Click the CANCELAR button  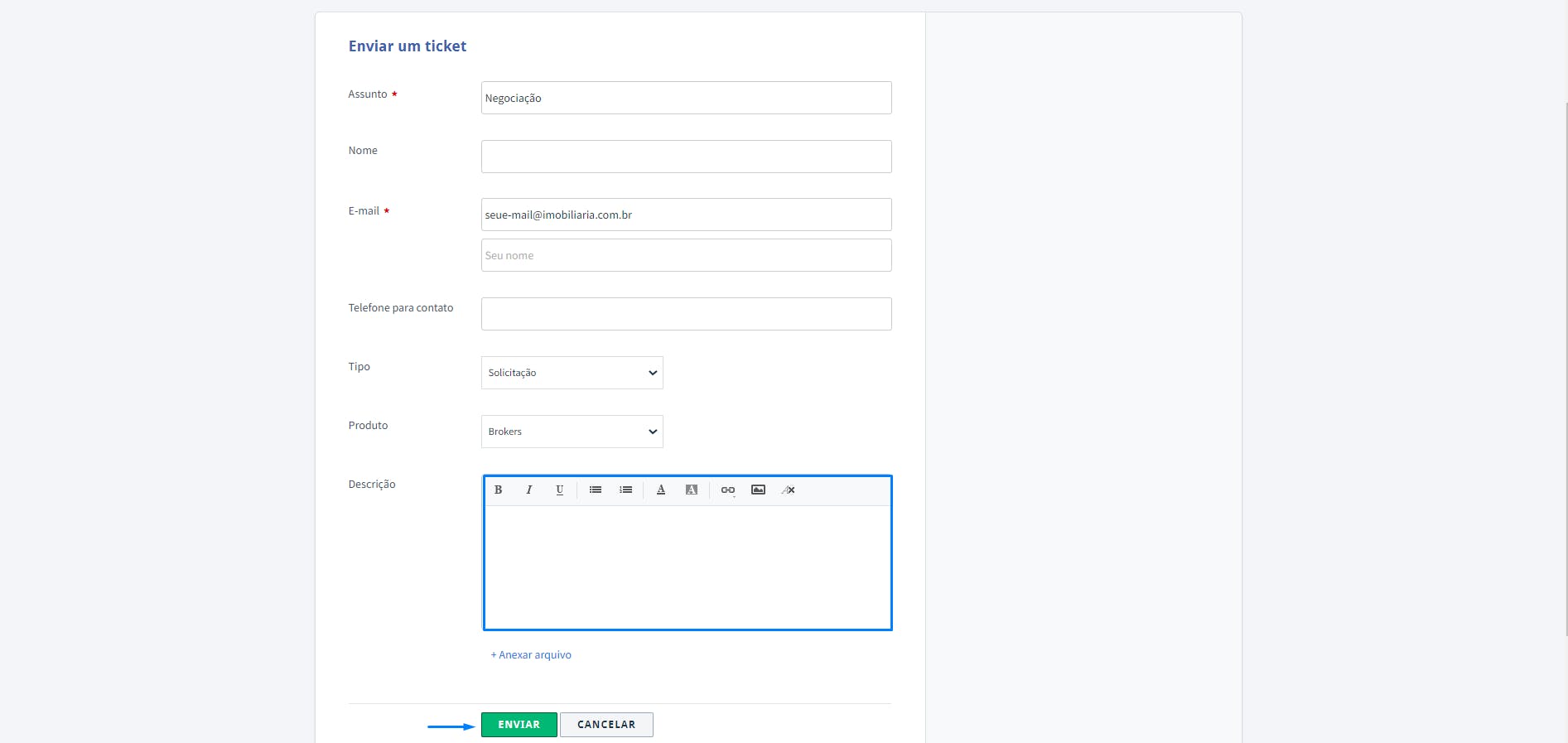pos(606,725)
